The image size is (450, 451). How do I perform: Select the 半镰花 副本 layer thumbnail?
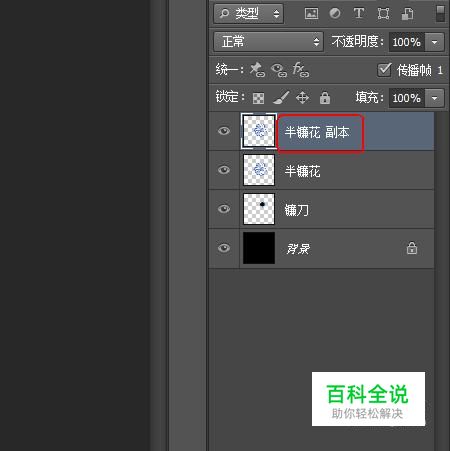click(259, 131)
